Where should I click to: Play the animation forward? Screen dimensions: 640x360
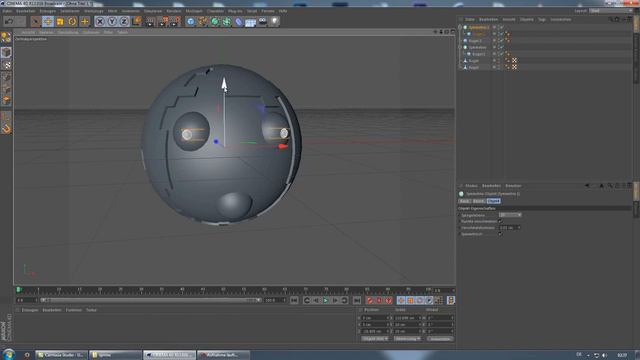click(x=326, y=300)
